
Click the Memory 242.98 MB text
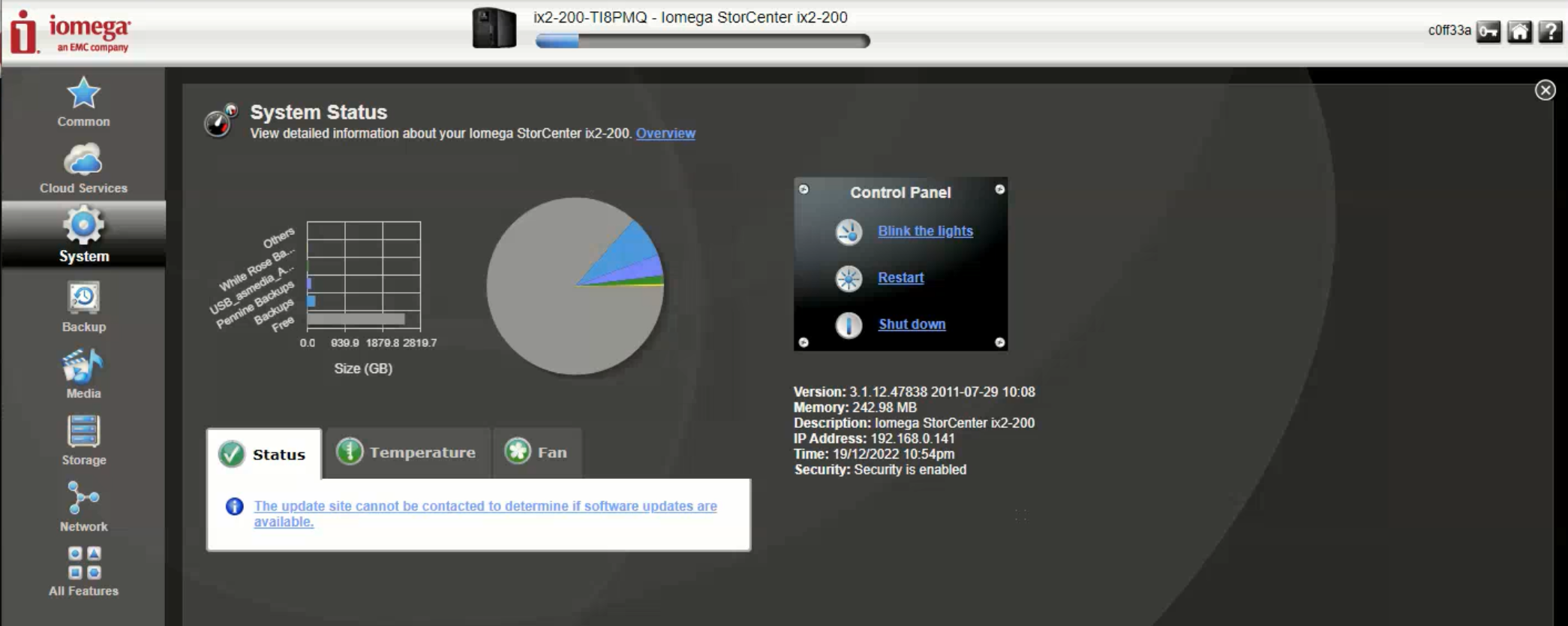855,408
